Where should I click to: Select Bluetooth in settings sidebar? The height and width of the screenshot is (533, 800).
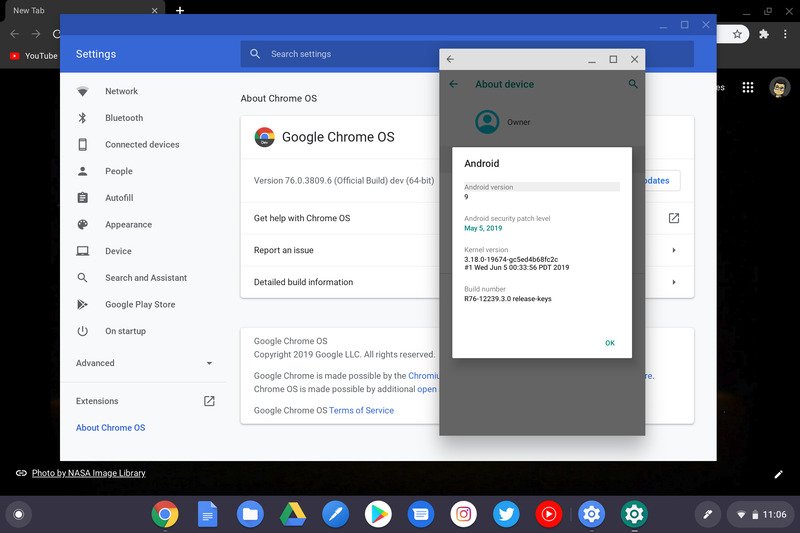124,118
